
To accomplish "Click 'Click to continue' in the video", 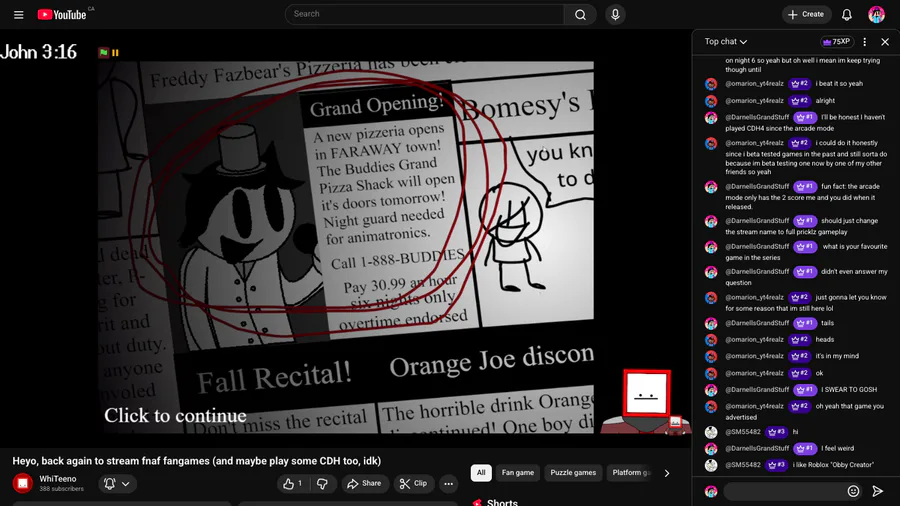I will pyautogui.click(x=175, y=415).
